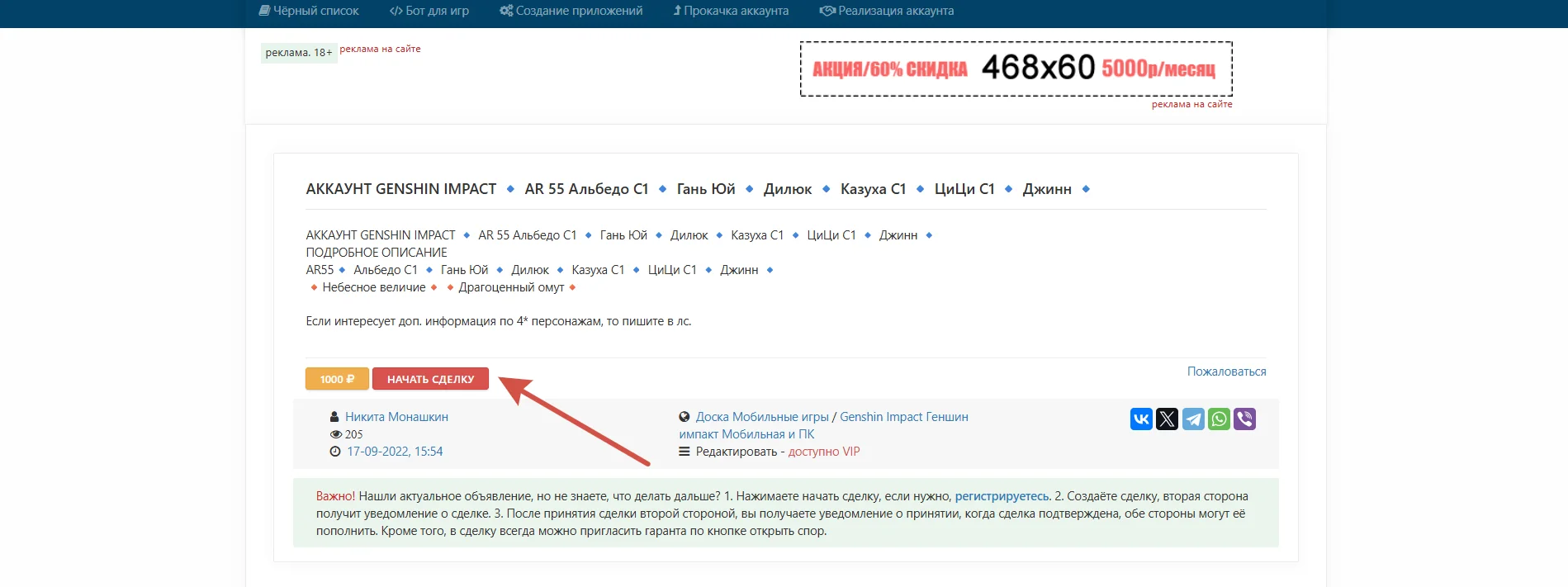The width and height of the screenshot is (1568, 587).
Task: Click the 'Небесное величие' text
Action: [x=374, y=287]
